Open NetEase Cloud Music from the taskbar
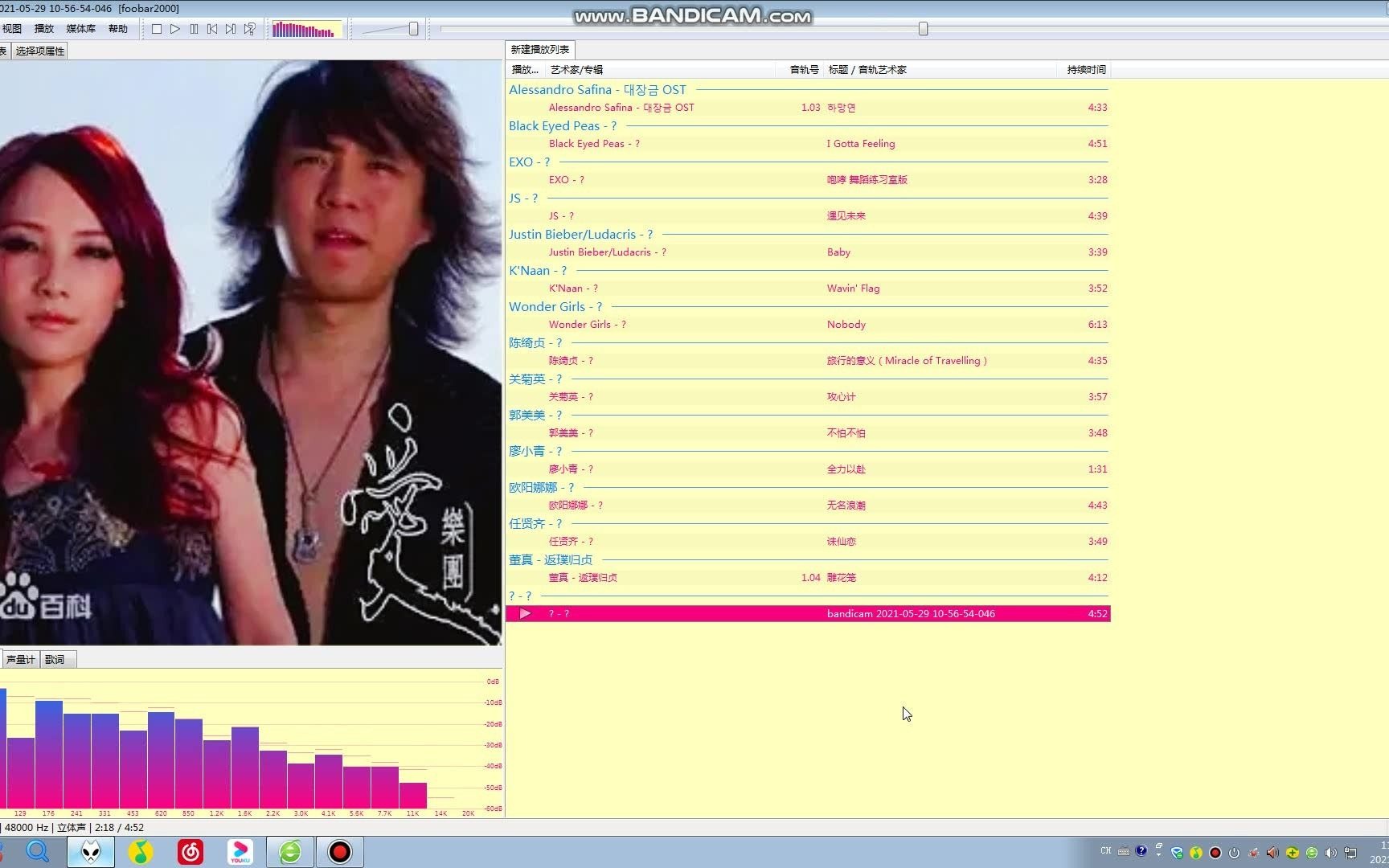 pos(191,852)
